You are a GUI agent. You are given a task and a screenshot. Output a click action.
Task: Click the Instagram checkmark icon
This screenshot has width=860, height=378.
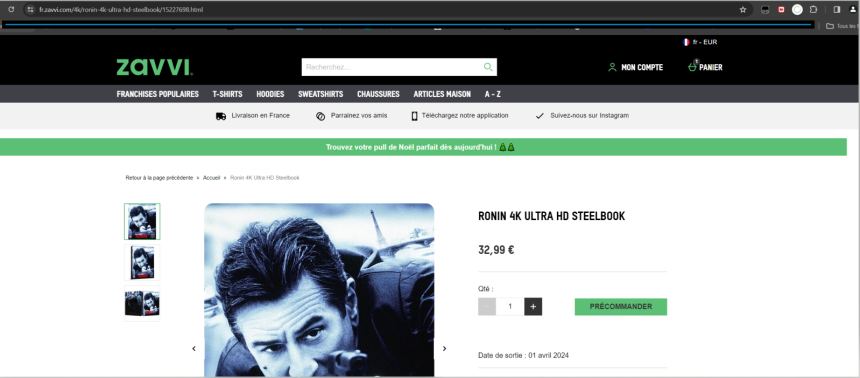tap(540, 116)
